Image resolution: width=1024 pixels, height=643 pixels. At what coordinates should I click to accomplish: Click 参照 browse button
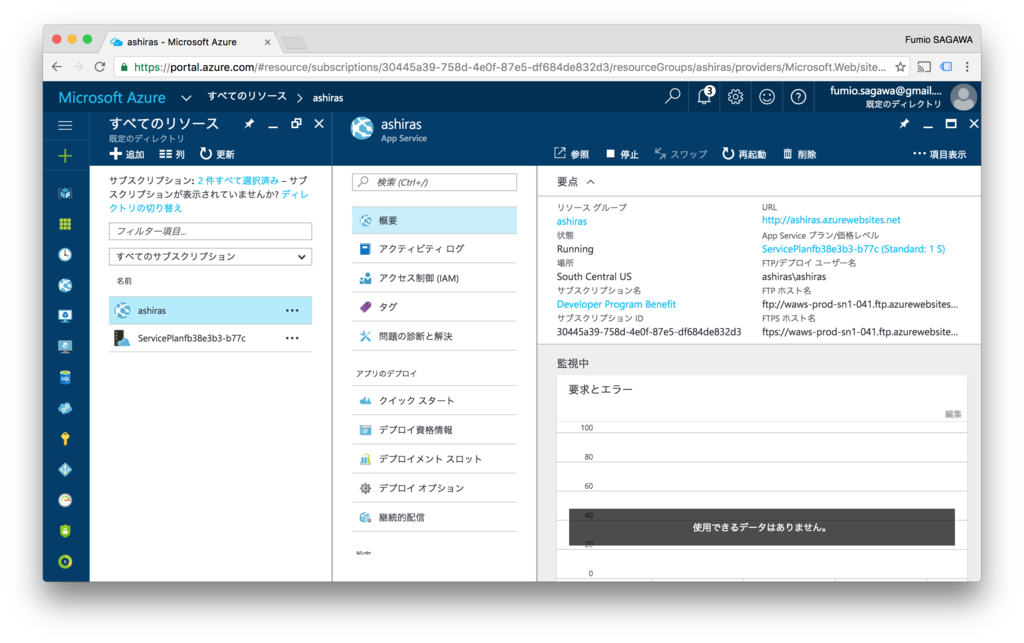(571, 154)
